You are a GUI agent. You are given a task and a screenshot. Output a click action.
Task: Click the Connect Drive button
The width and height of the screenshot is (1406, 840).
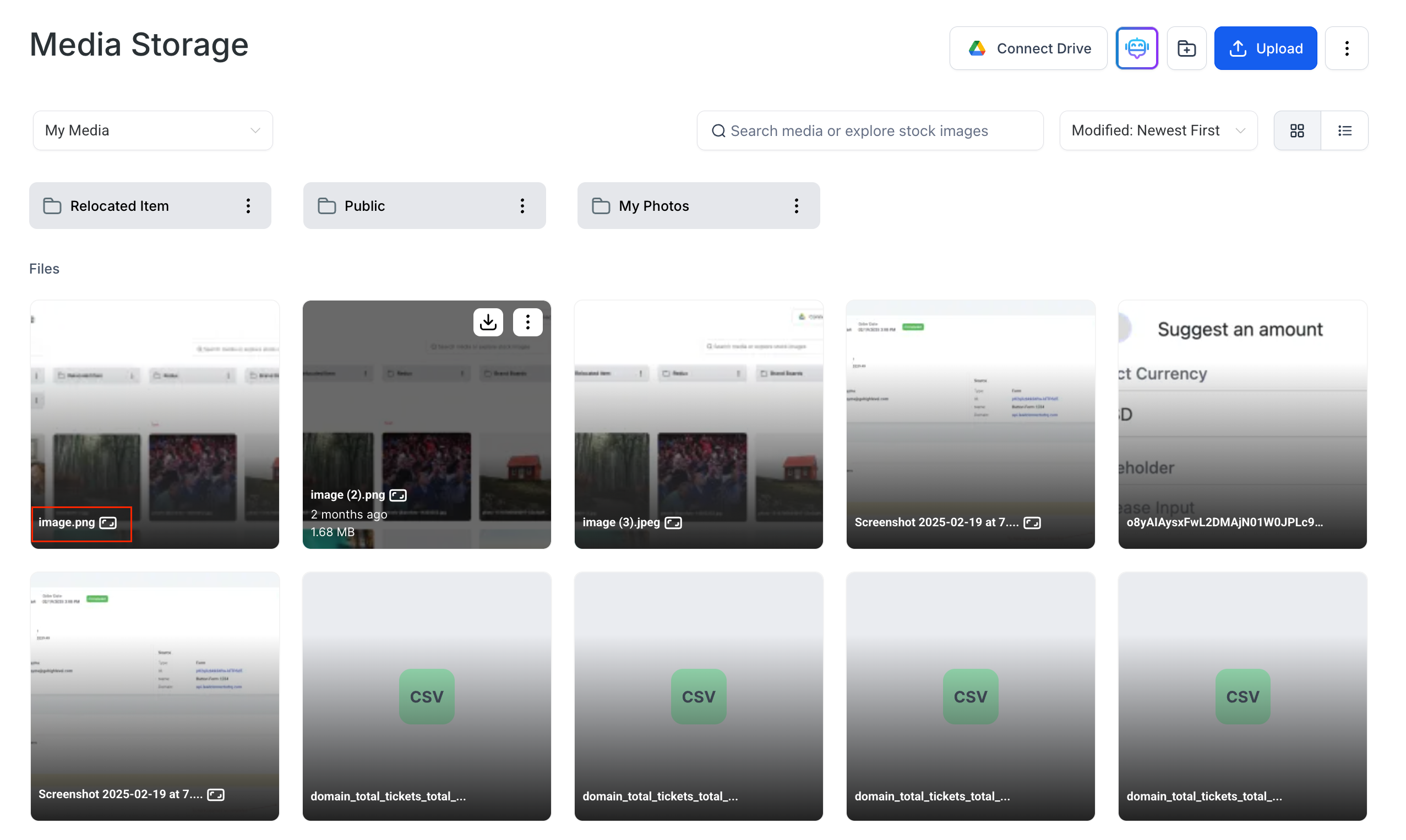[x=1027, y=48]
